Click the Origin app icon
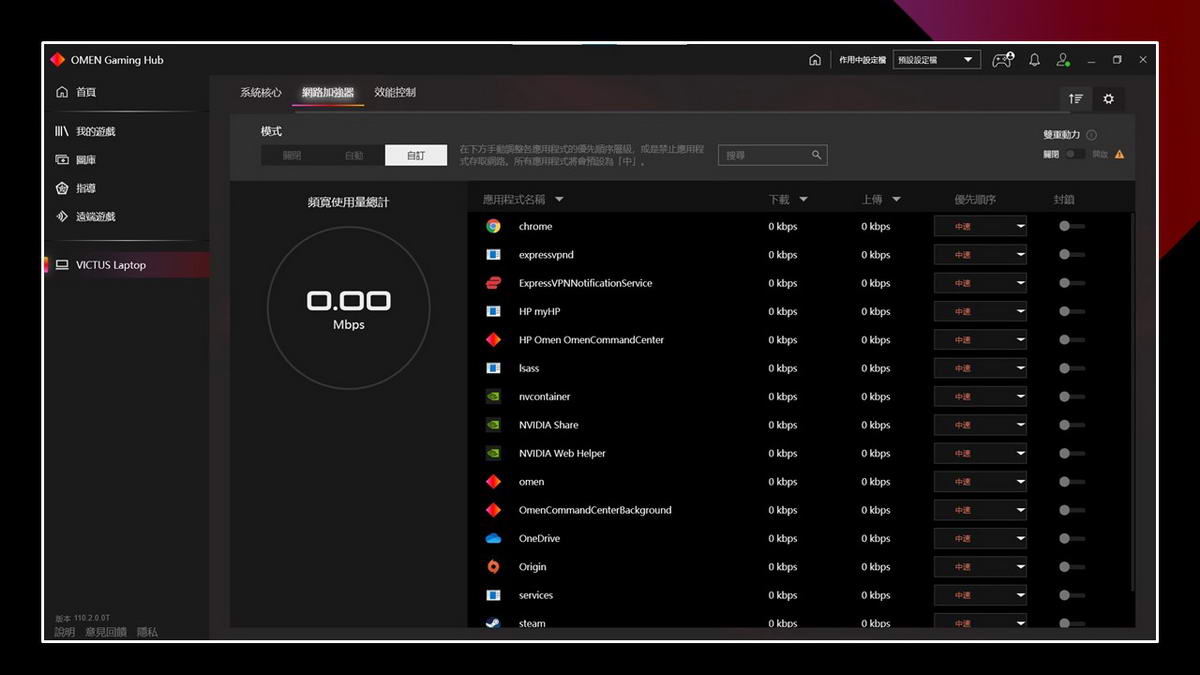Viewport: 1200px width, 675px height. tap(493, 567)
